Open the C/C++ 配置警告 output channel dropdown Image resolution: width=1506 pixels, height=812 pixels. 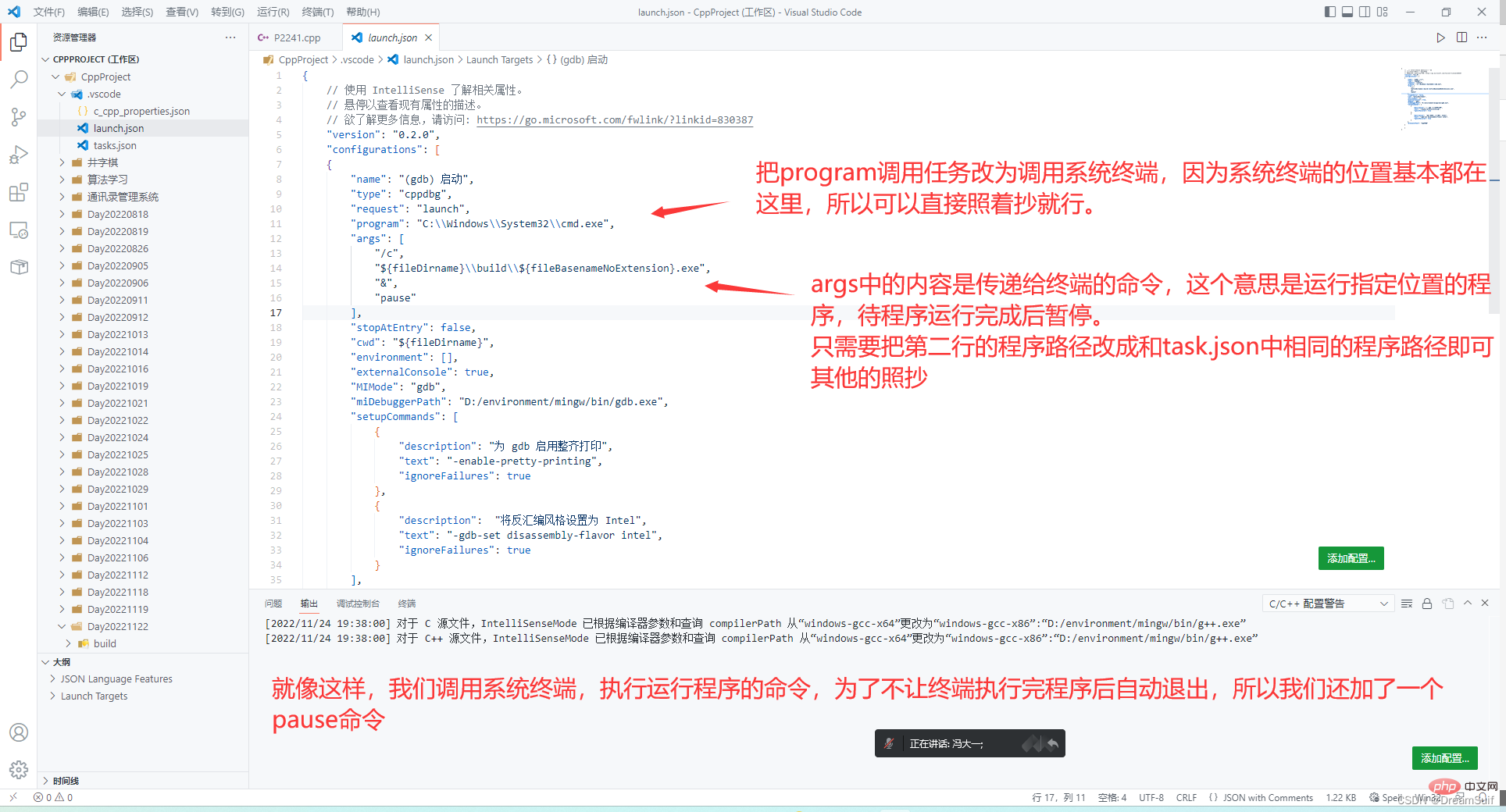coord(1327,604)
